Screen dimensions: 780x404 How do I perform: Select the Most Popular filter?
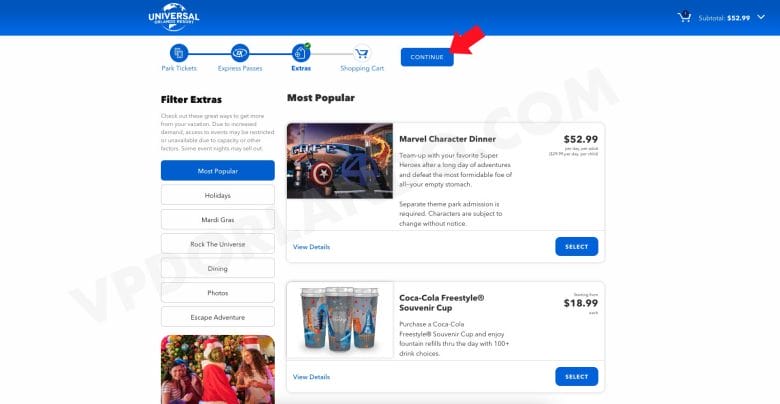pyautogui.click(x=217, y=171)
